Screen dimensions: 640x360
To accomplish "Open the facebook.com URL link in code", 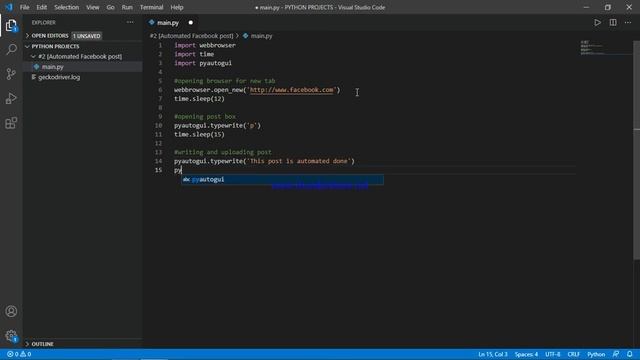I will [291, 90].
